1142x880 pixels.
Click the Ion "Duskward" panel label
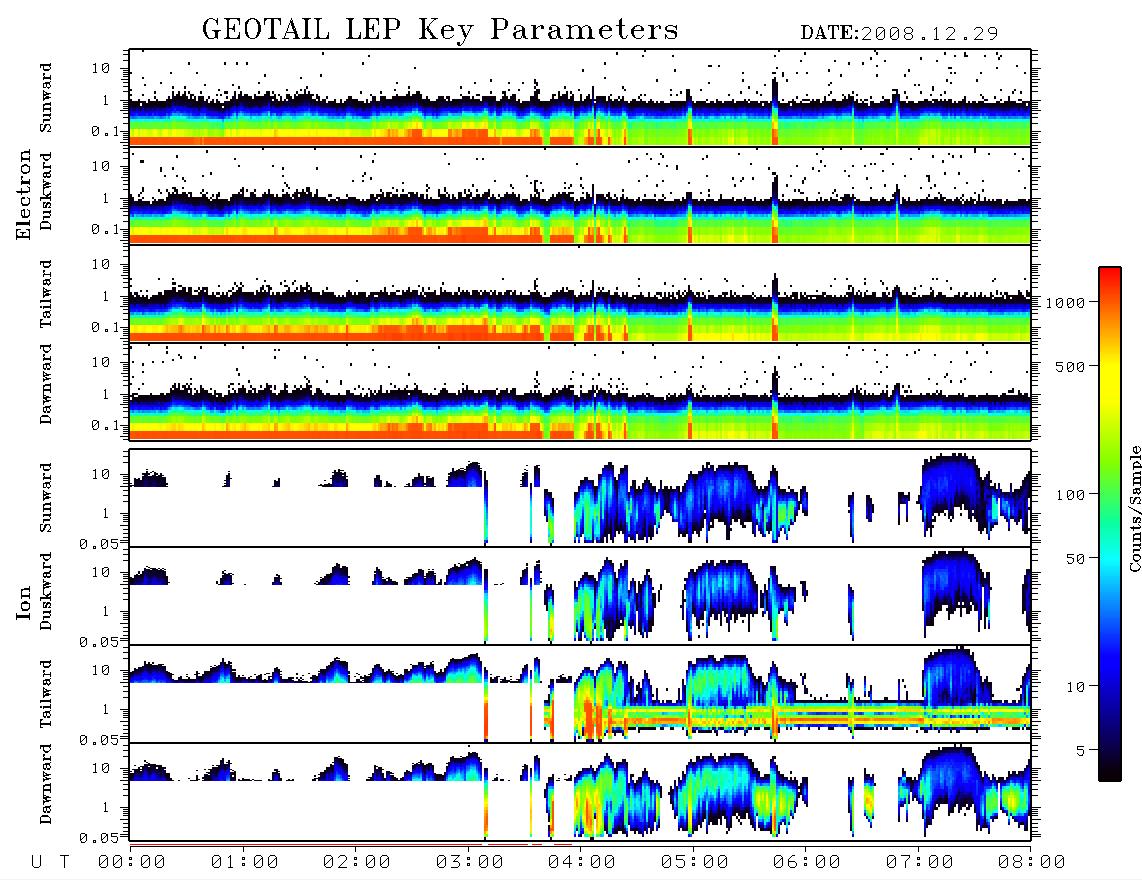(x=46, y=591)
